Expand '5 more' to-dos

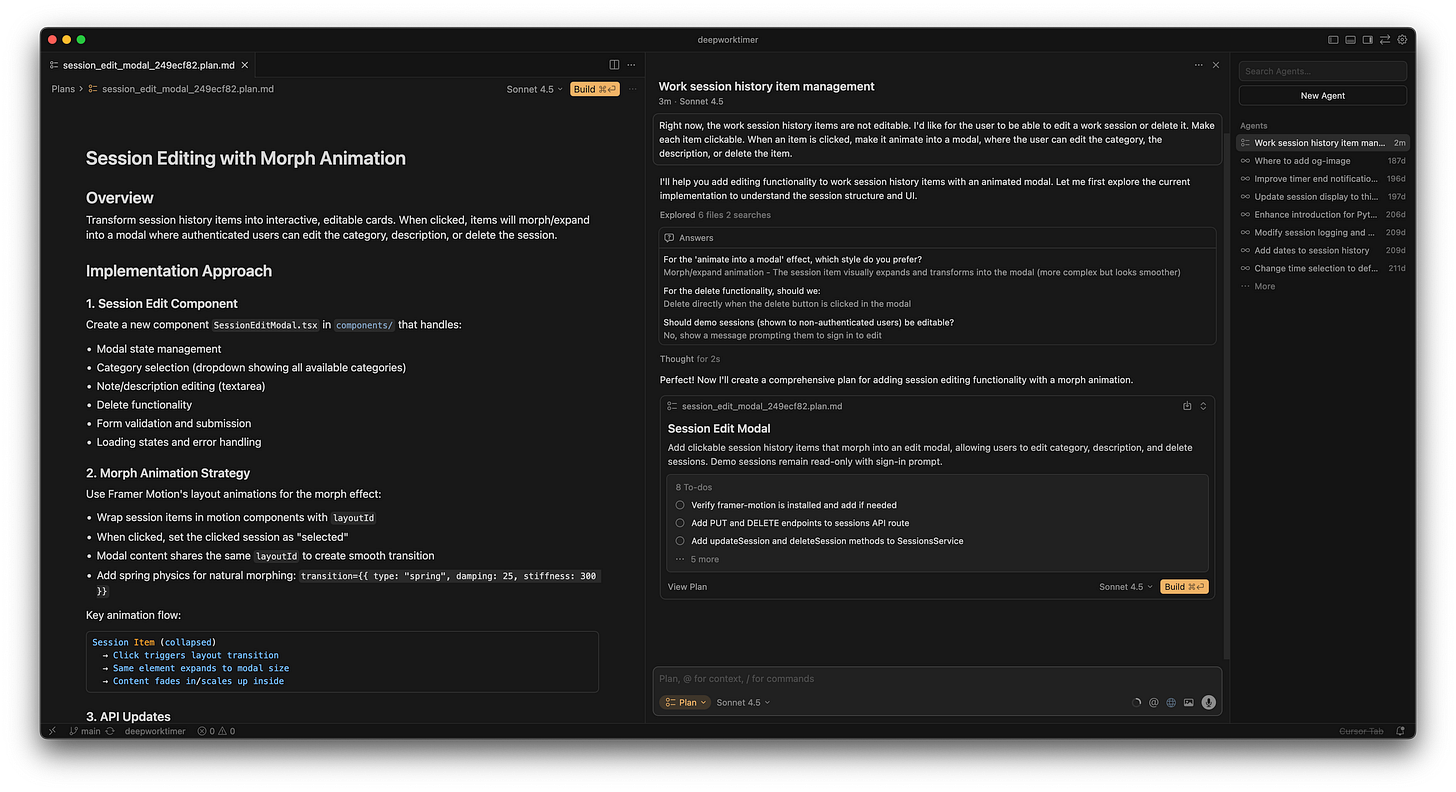pyautogui.click(x=697, y=559)
